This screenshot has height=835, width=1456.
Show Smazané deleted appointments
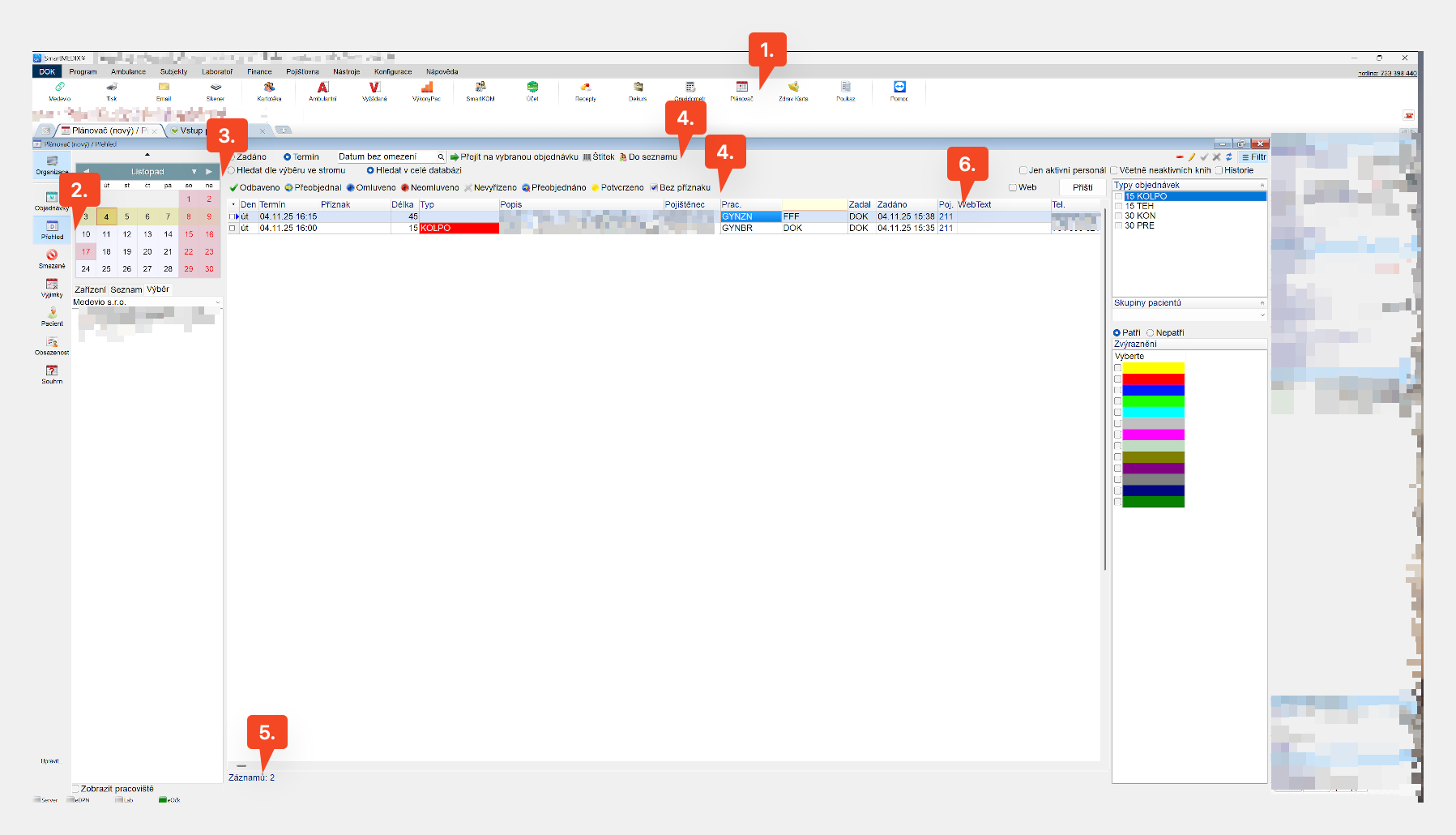pyautogui.click(x=52, y=259)
